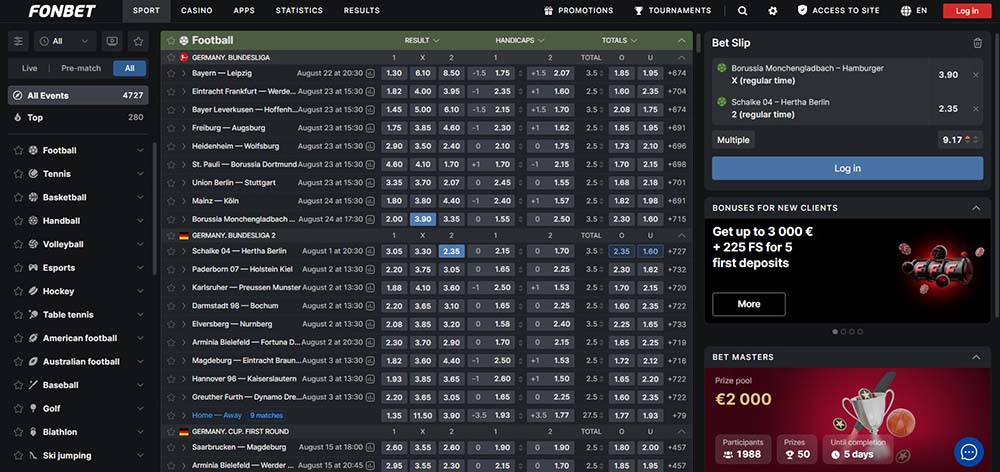Click the Golf icon in sidebar
This screenshot has height=472, width=1000.
(33, 408)
